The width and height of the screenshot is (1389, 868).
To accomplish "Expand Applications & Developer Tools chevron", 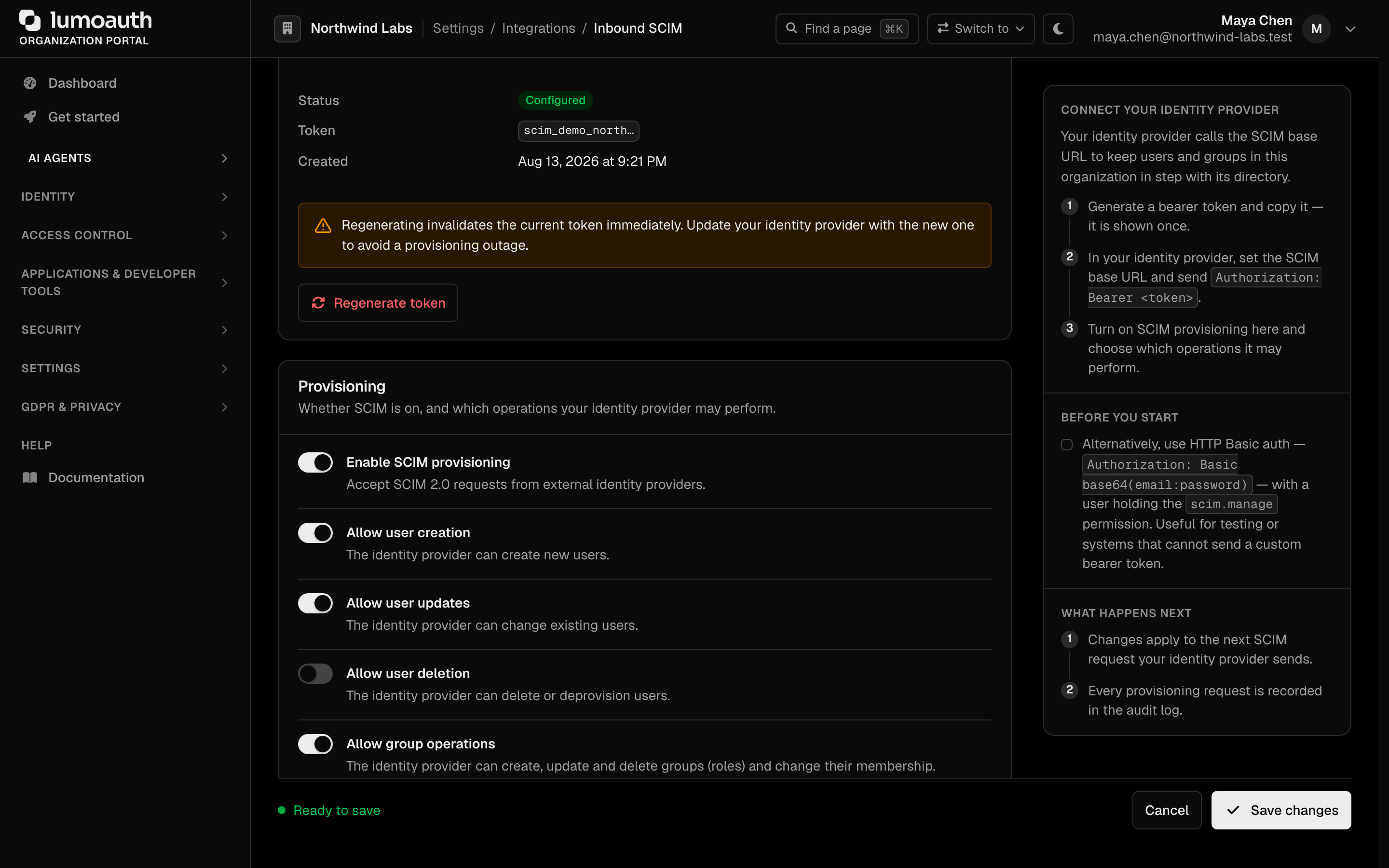I will pyautogui.click(x=224, y=283).
